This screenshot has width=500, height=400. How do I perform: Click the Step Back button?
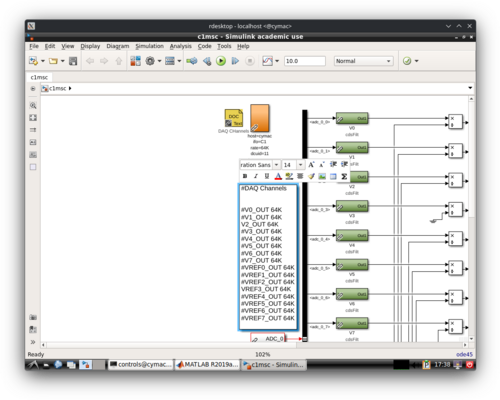tap(207, 61)
